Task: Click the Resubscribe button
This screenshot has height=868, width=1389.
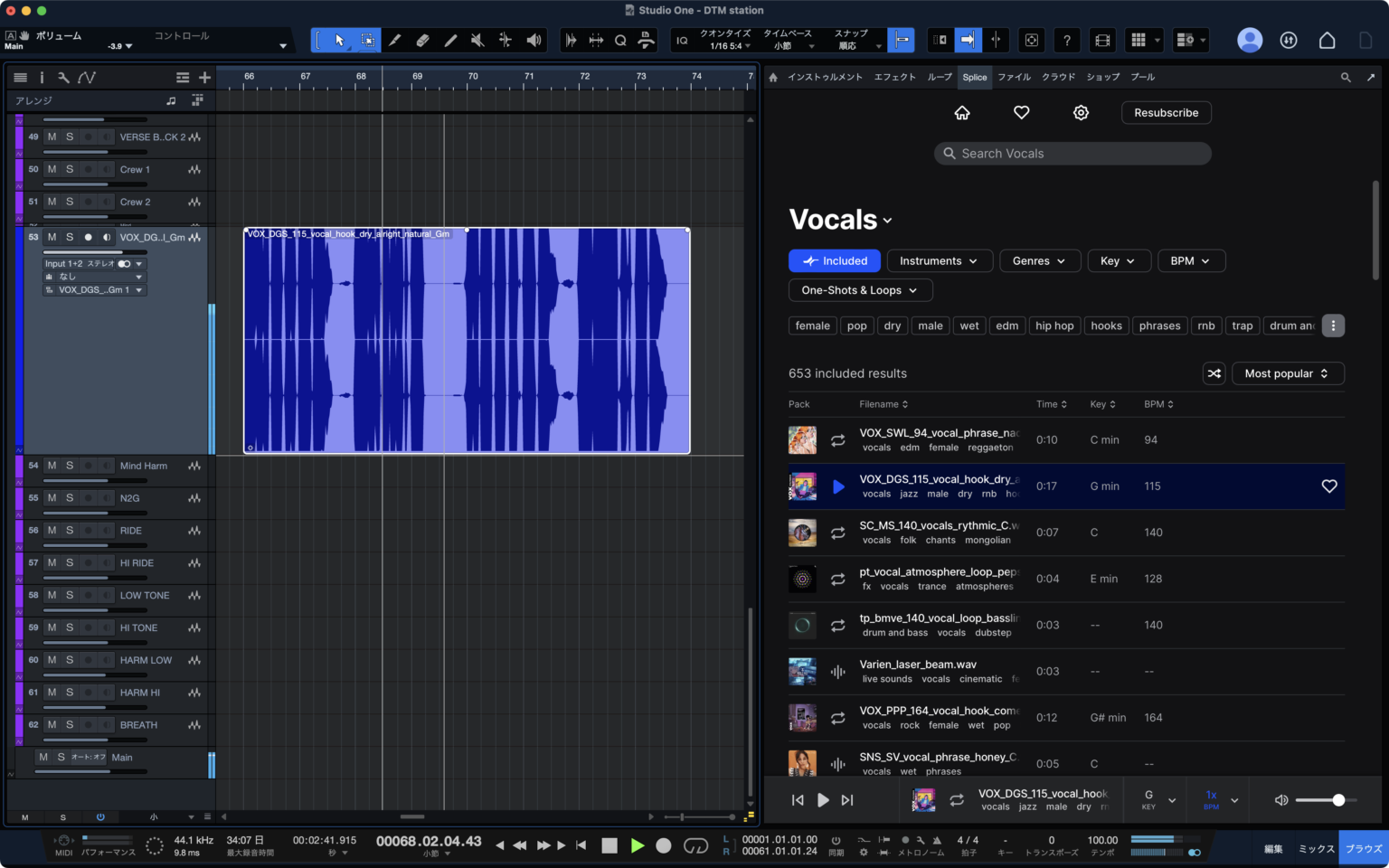Action: (x=1166, y=112)
